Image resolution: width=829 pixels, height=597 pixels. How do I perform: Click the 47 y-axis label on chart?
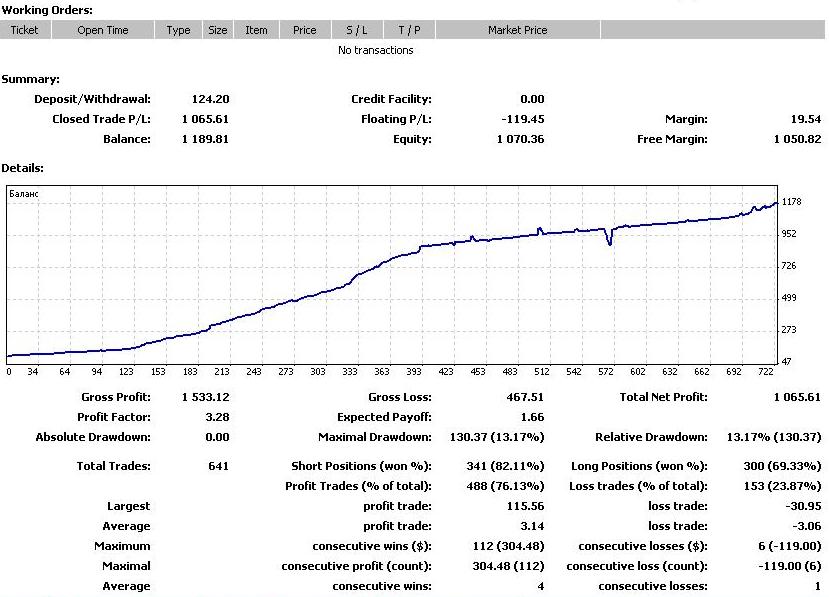[786, 361]
